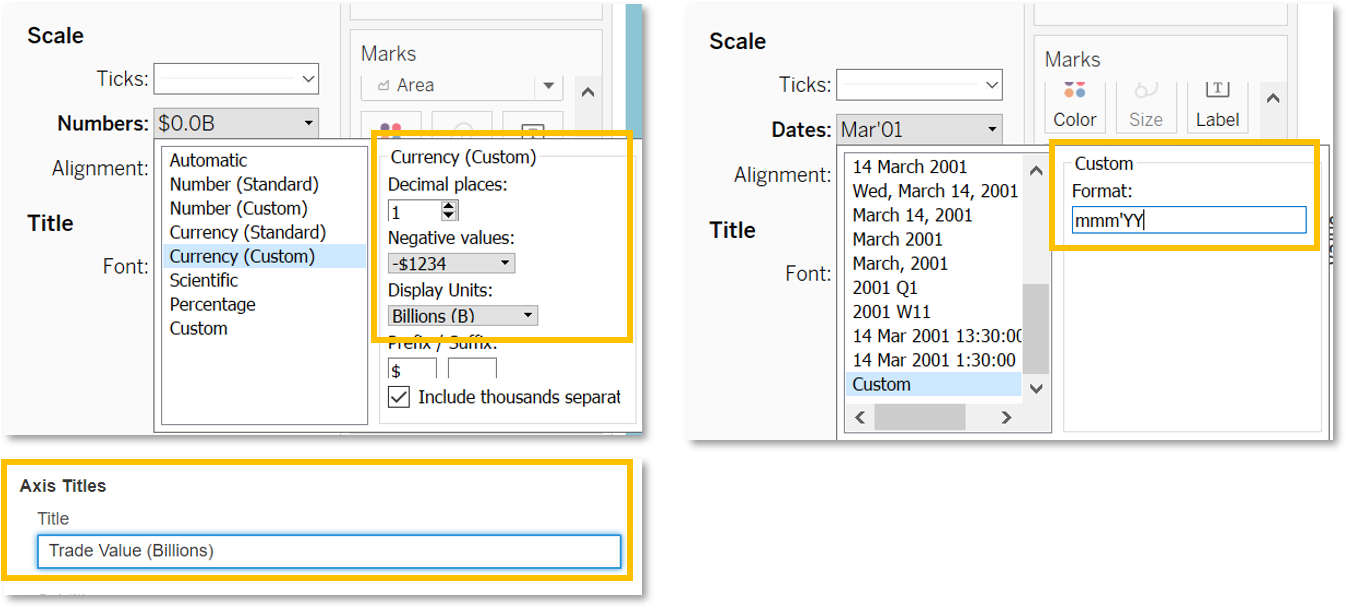Click left arrow of date list scrollbar
This screenshot has height=608, width=1346.
pyautogui.click(x=858, y=417)
